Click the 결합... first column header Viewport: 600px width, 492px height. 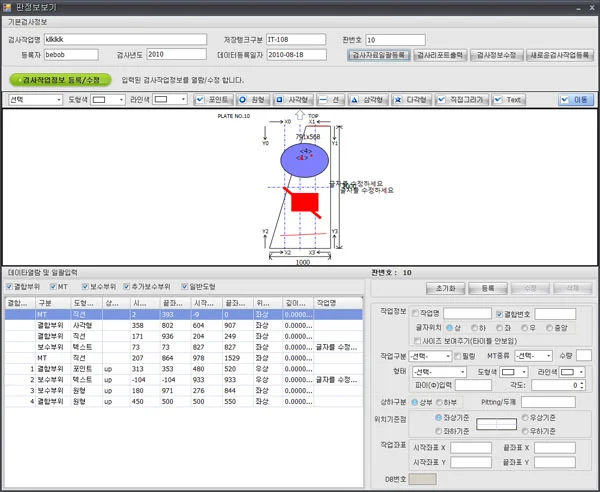click(20, 303)
